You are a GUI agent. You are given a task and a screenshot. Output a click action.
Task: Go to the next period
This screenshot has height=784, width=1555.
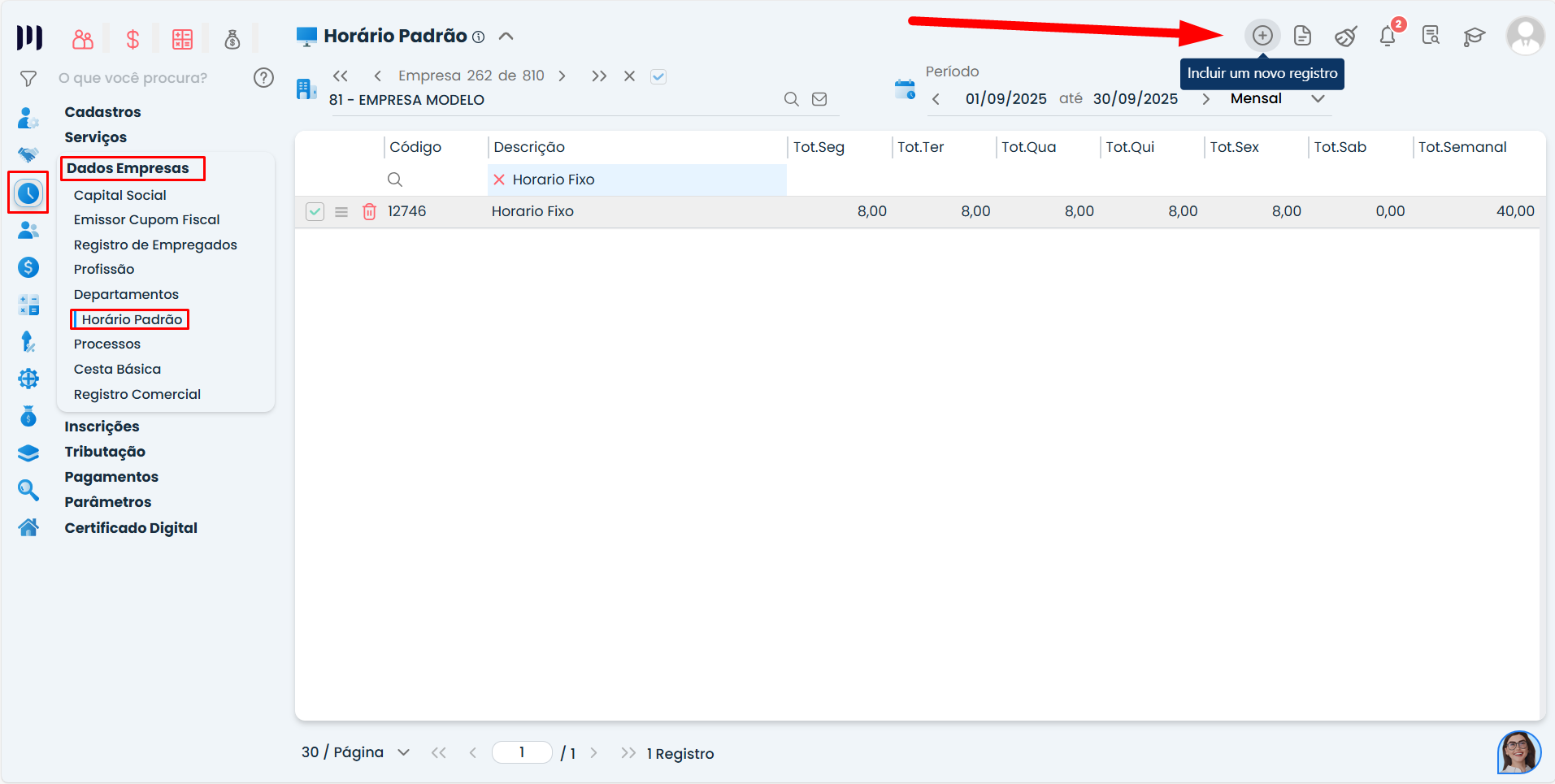tap(1205, 99)
